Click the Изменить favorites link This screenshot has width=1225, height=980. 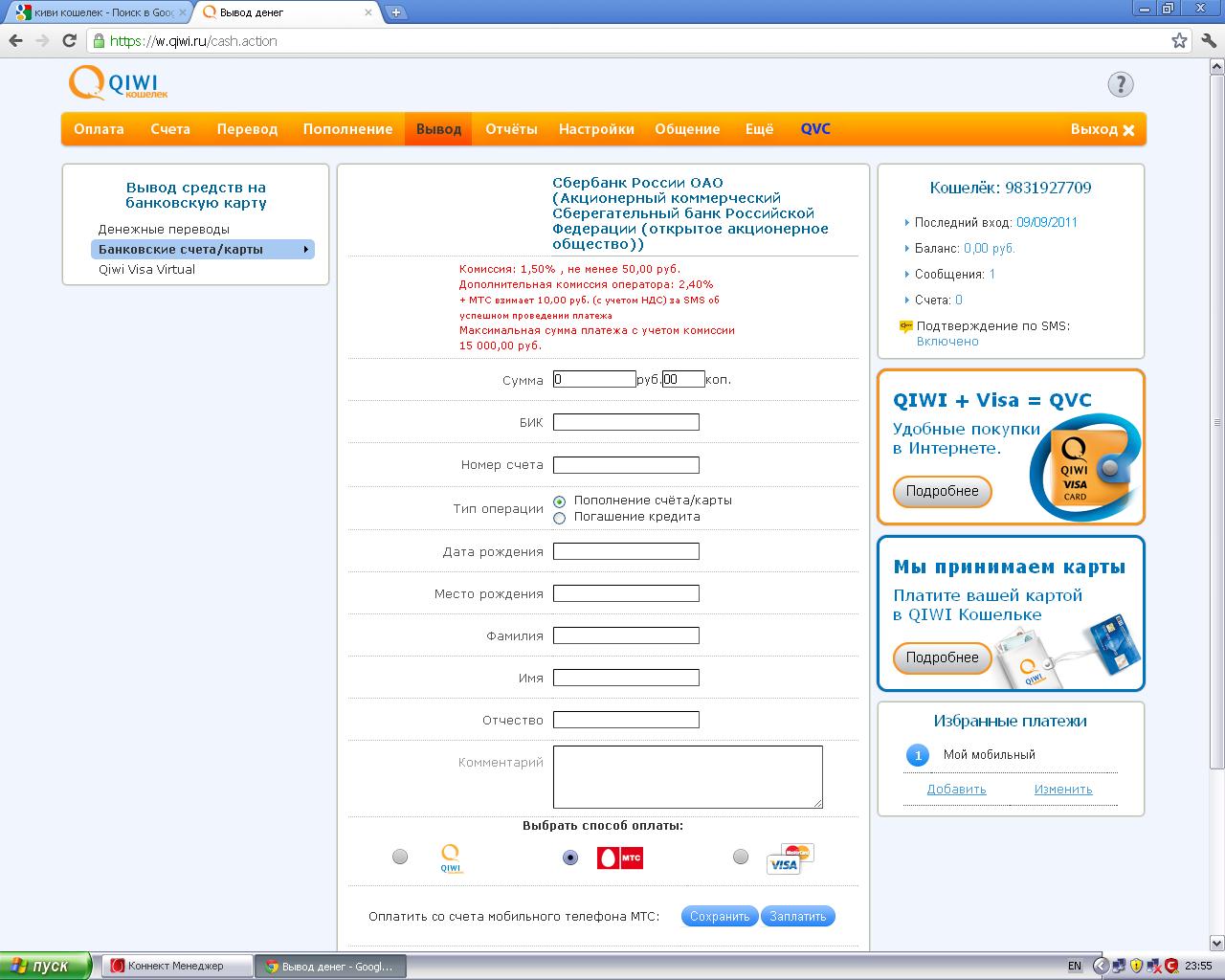pos(1063,790)
